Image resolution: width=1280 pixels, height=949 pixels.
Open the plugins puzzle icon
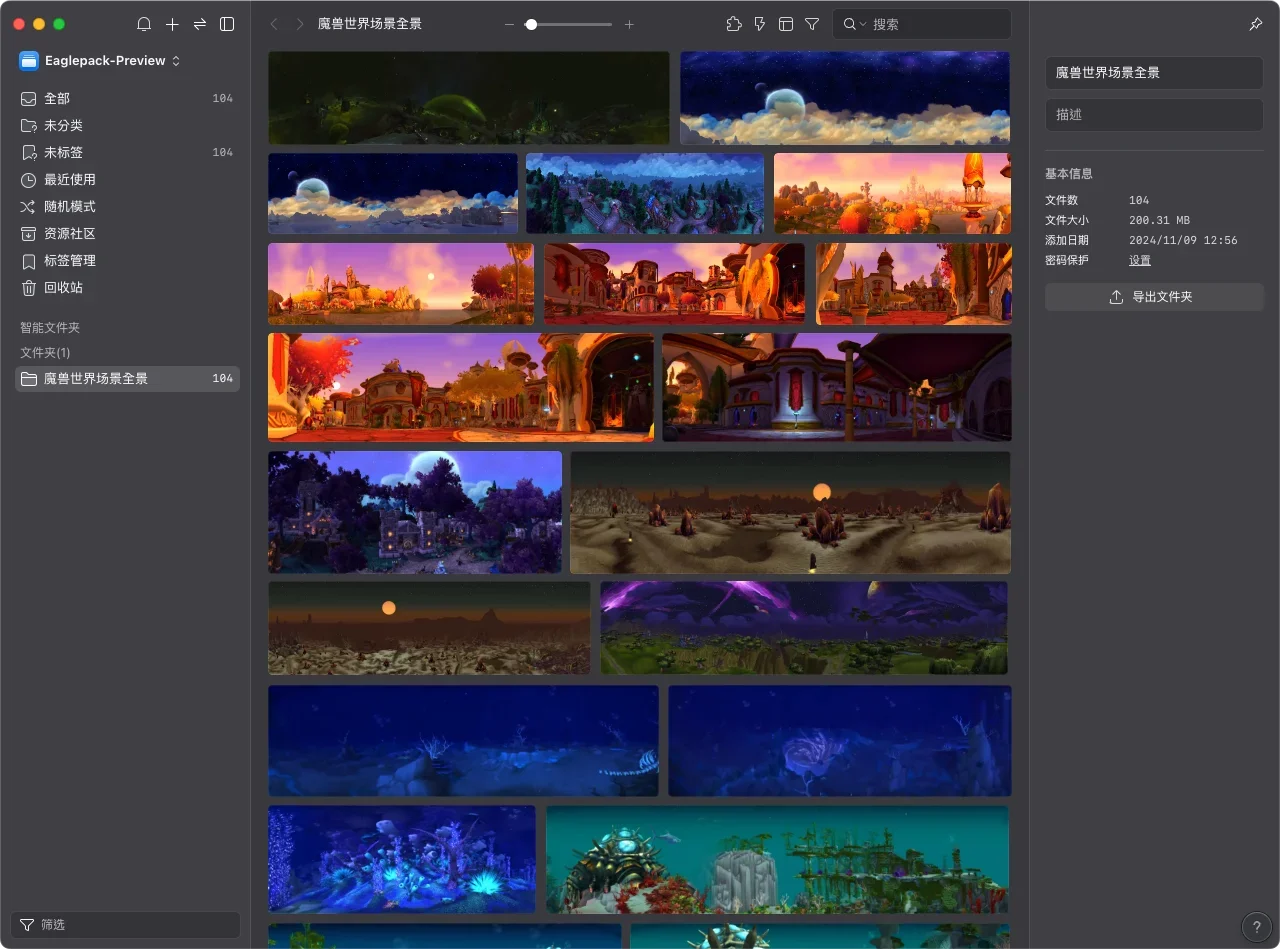pyautogui.click(x=734, y=24)
